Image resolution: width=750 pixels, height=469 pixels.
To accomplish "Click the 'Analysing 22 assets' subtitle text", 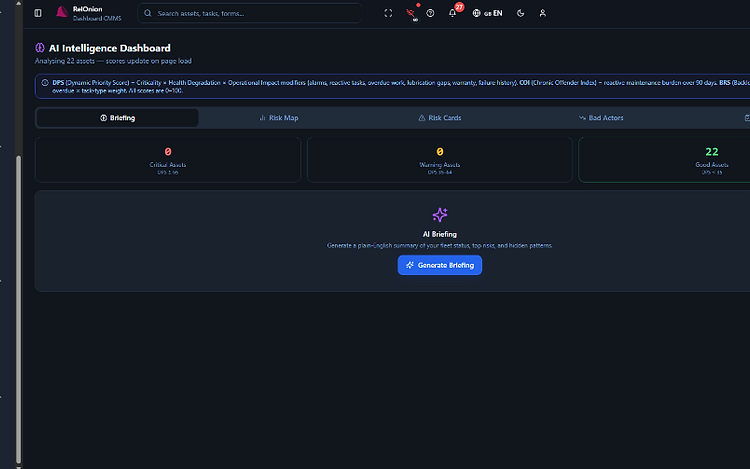I will (x=113, y=61).
